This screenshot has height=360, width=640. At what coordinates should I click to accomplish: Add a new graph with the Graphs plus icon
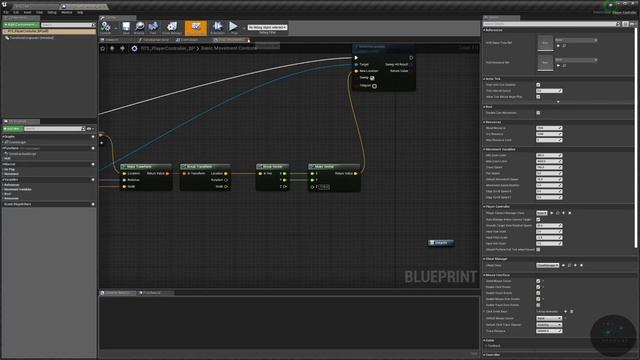[x=93, y=137]
